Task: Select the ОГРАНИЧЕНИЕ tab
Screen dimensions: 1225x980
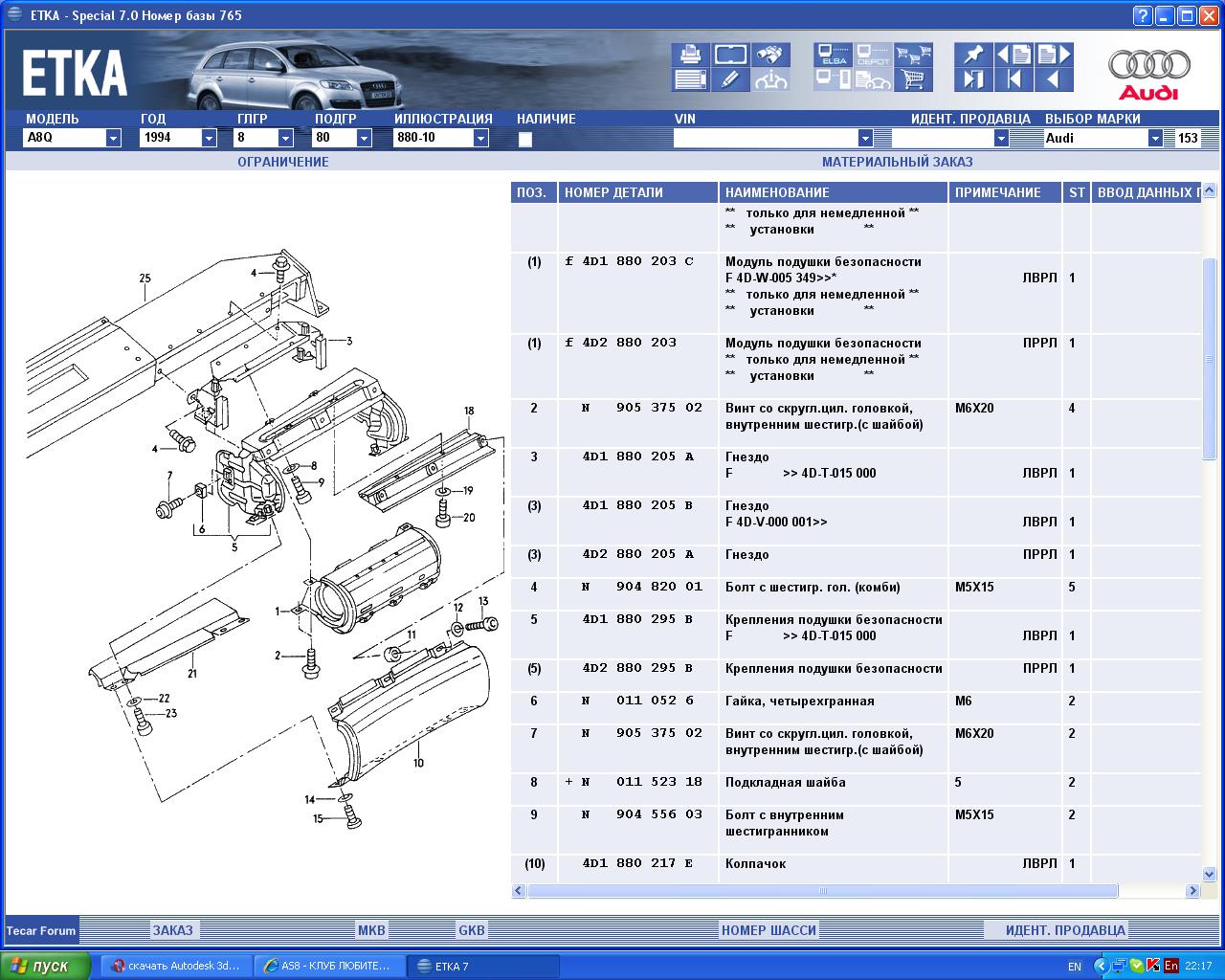Action: (x=282, y=162)
